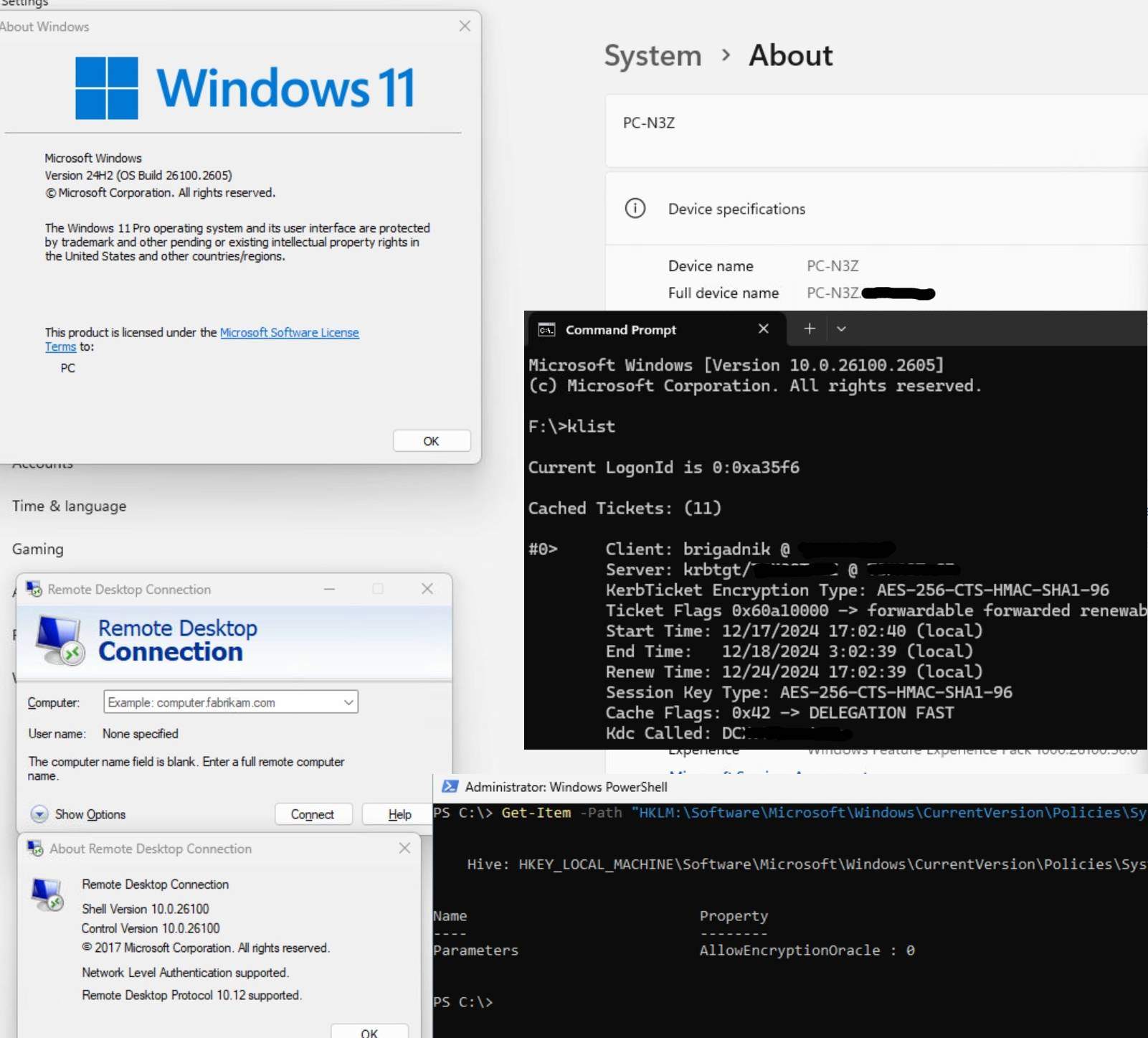Click the System breadcrumb in Settings
Viewport: 1148px width, 1038px height.
[653, 56]
